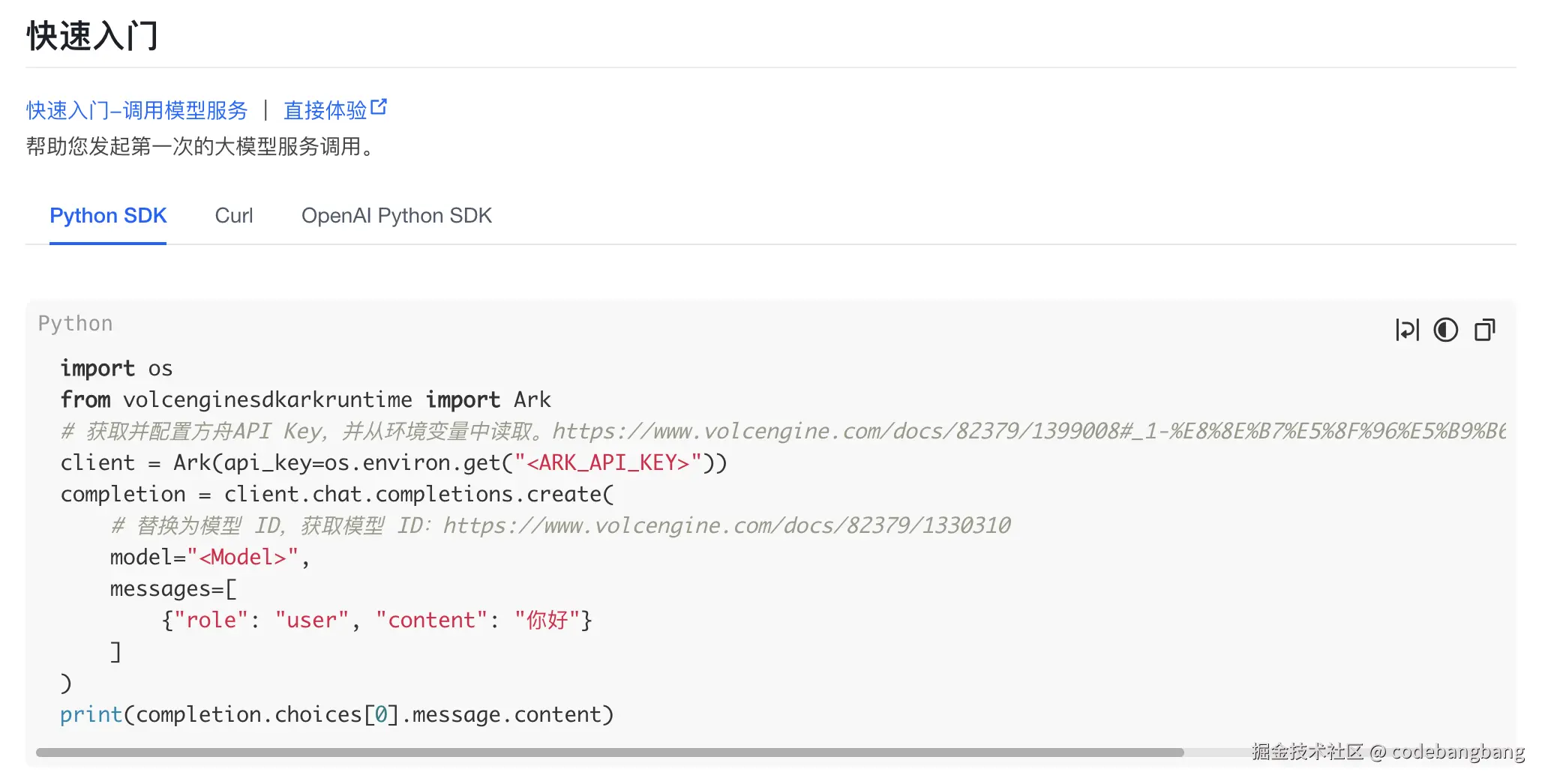The height and width of the screenshot is (784, 1545).
Task: Open the 快速入门-调用模型服务 link
Action: [136, 110]
